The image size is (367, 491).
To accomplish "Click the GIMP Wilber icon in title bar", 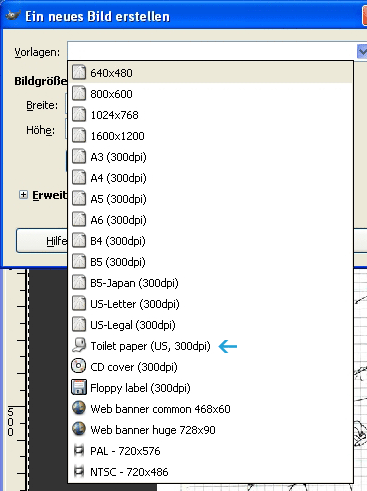I will tap(13, 15).
